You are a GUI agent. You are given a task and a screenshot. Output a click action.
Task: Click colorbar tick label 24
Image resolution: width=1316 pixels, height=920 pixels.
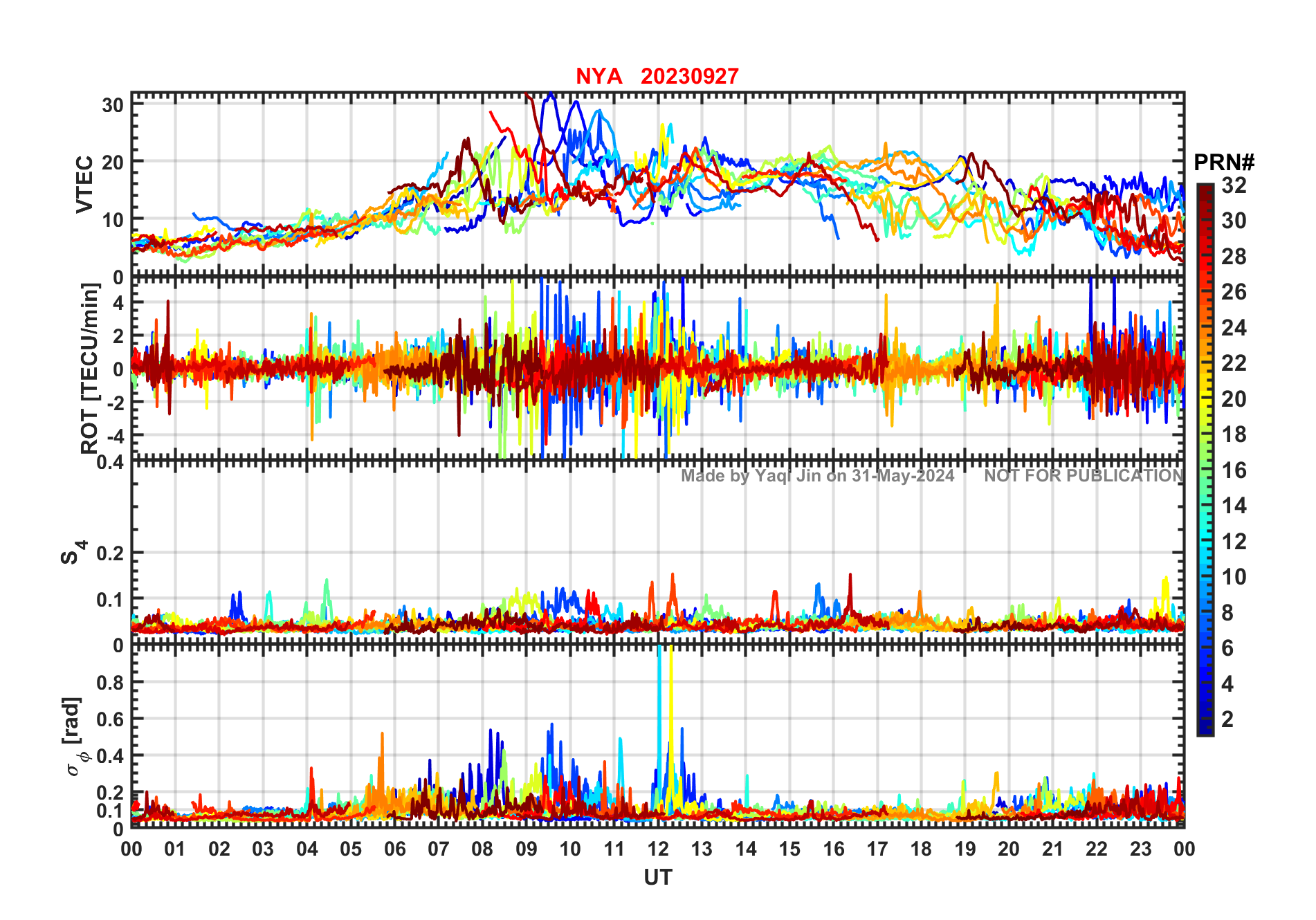coord(1234,328)
